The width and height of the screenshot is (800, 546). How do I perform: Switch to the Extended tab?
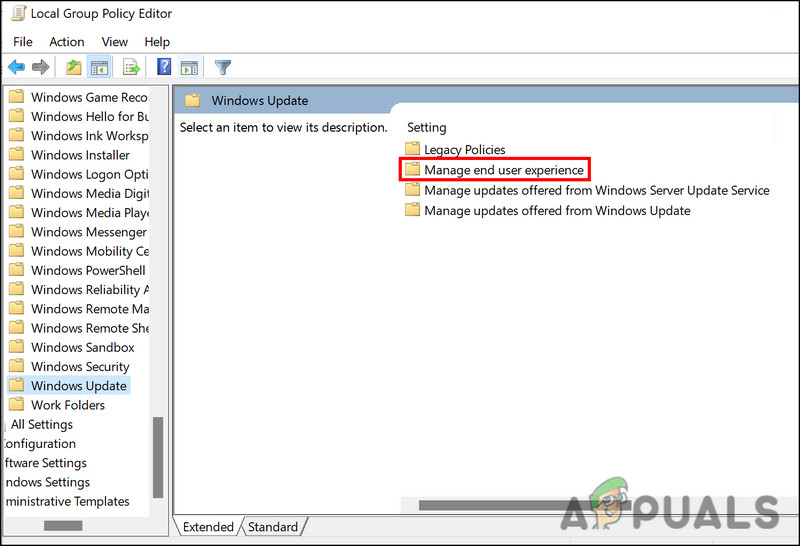(208, 527)
